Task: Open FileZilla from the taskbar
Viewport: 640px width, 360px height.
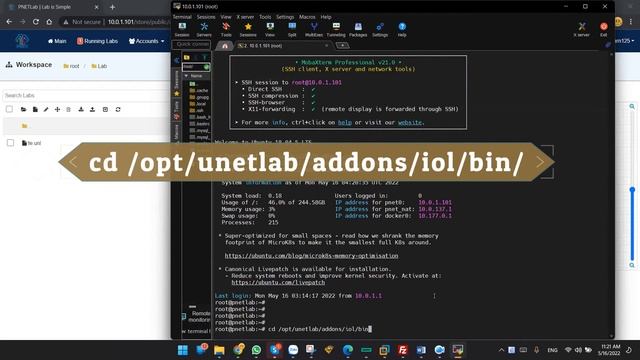Action: tap(402, 350)
